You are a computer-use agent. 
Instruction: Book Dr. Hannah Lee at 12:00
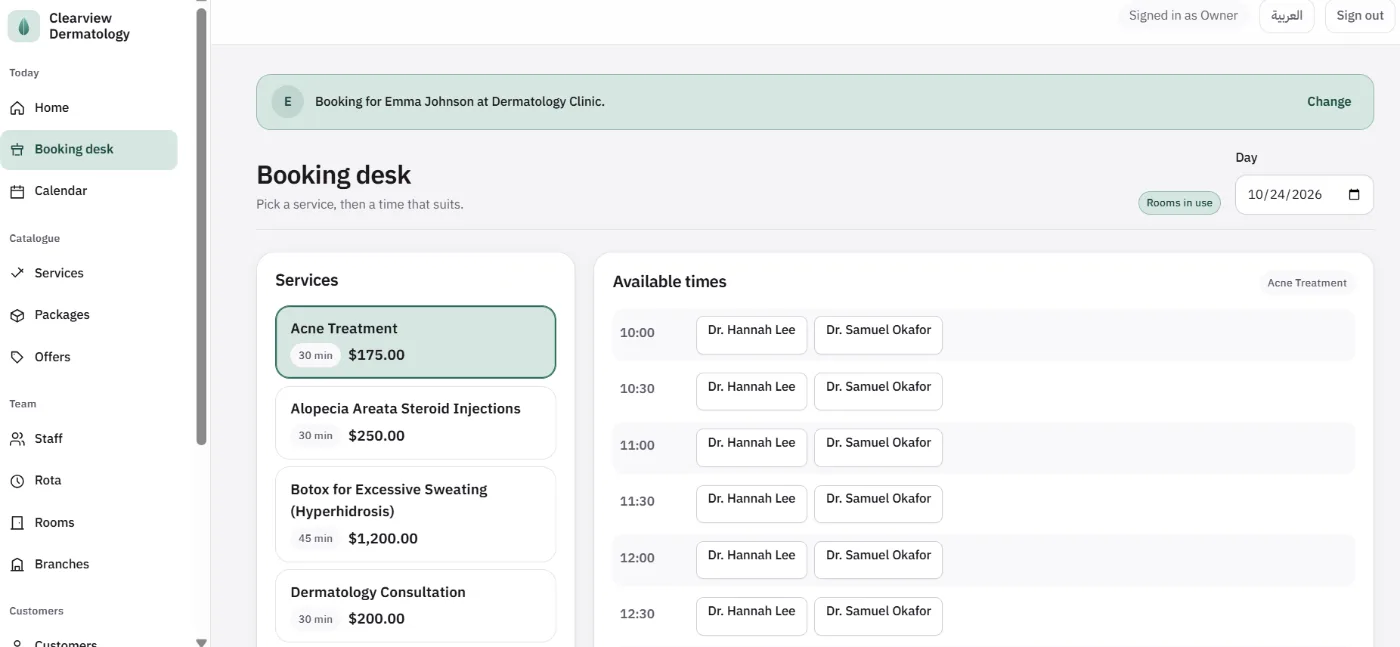point(751,560)
